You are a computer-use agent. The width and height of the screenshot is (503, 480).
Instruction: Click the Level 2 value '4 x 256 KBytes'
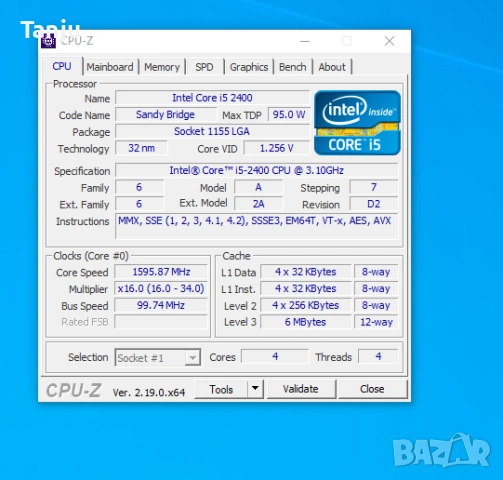click(306, 305)
